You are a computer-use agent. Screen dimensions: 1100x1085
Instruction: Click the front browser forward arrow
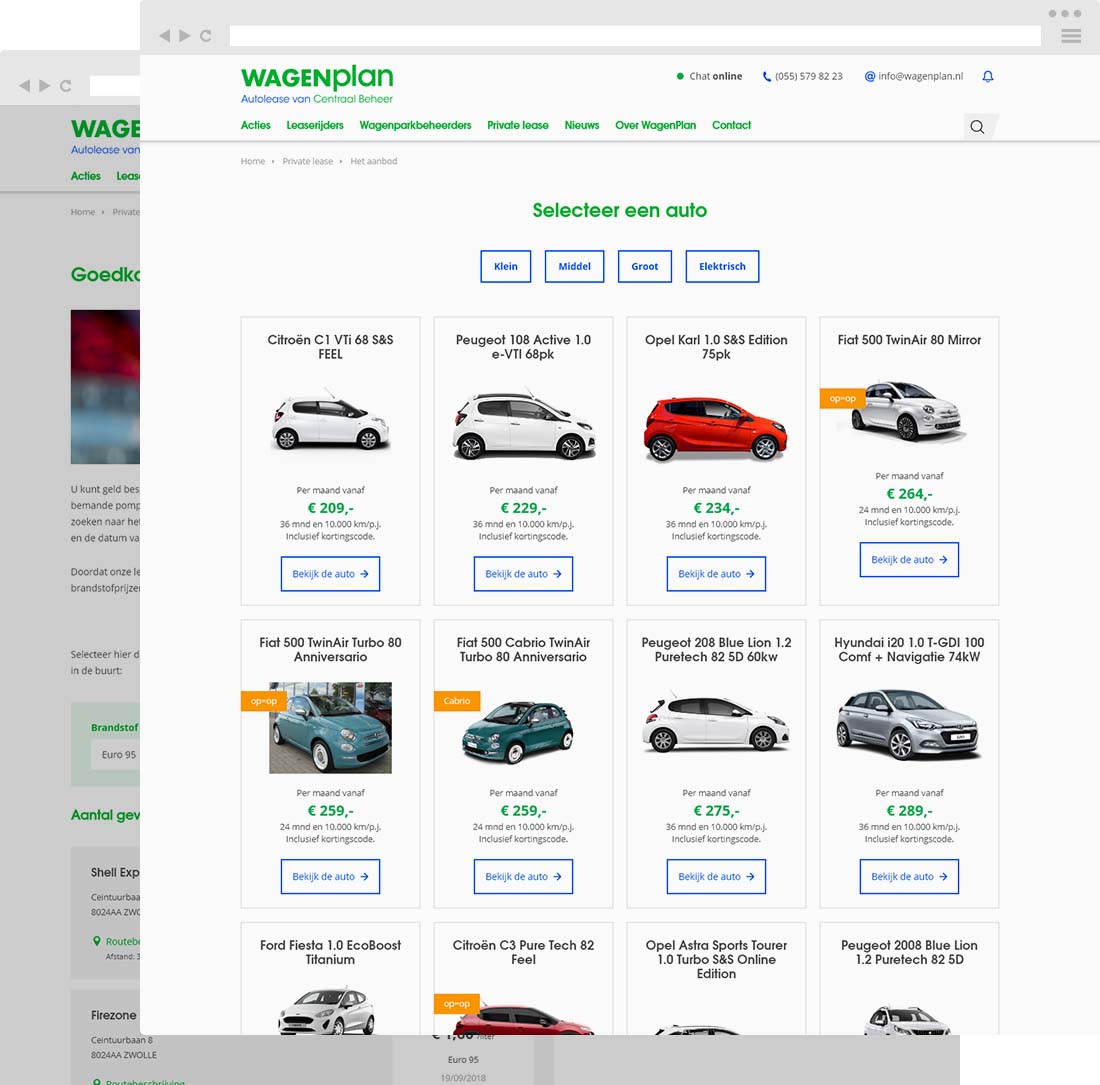(185, 36)
